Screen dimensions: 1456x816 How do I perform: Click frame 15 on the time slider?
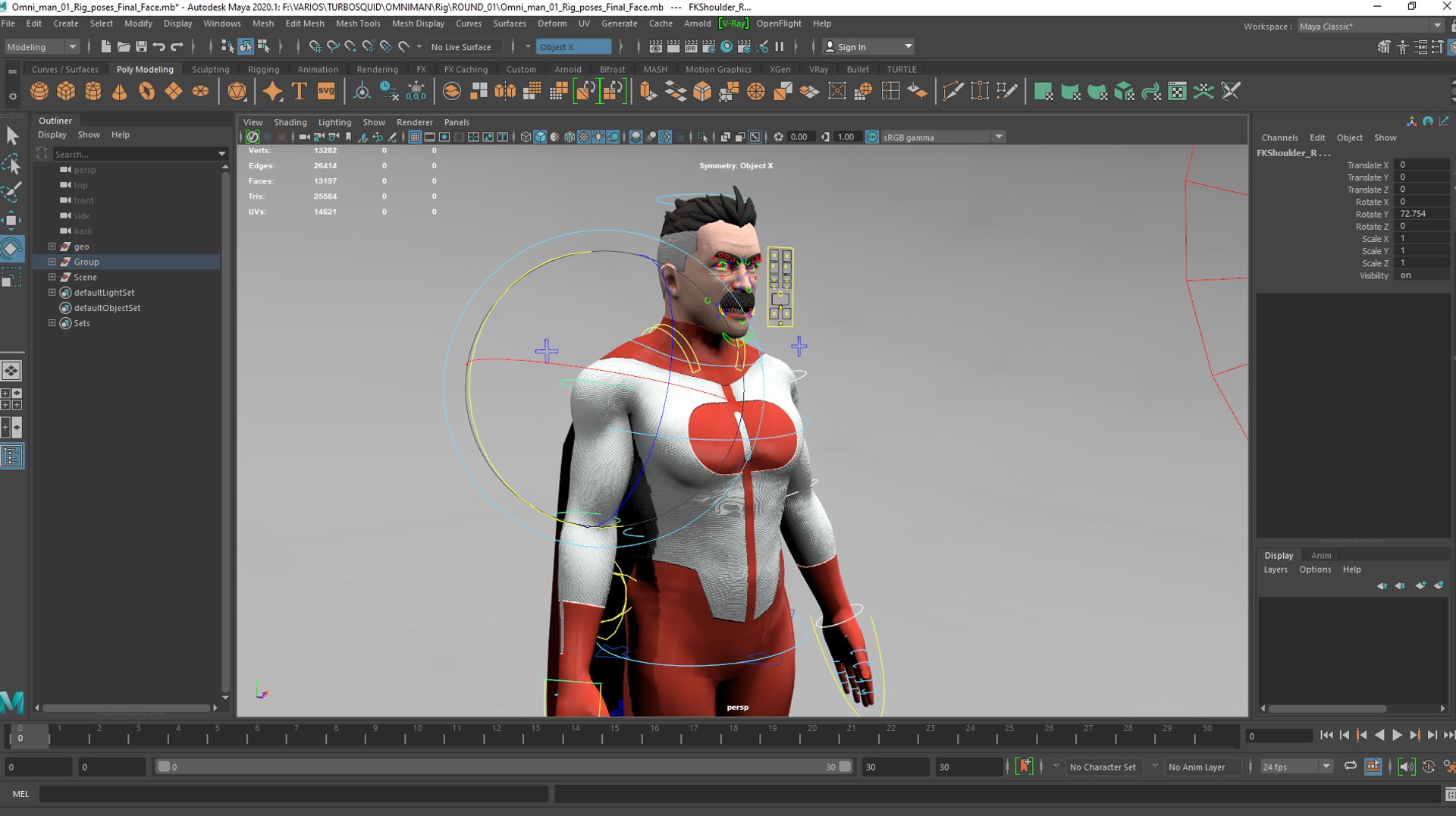(615, 735)
